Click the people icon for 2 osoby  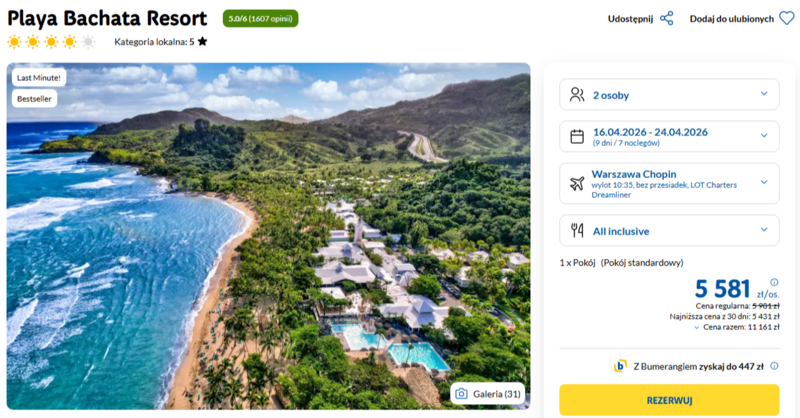577,95
